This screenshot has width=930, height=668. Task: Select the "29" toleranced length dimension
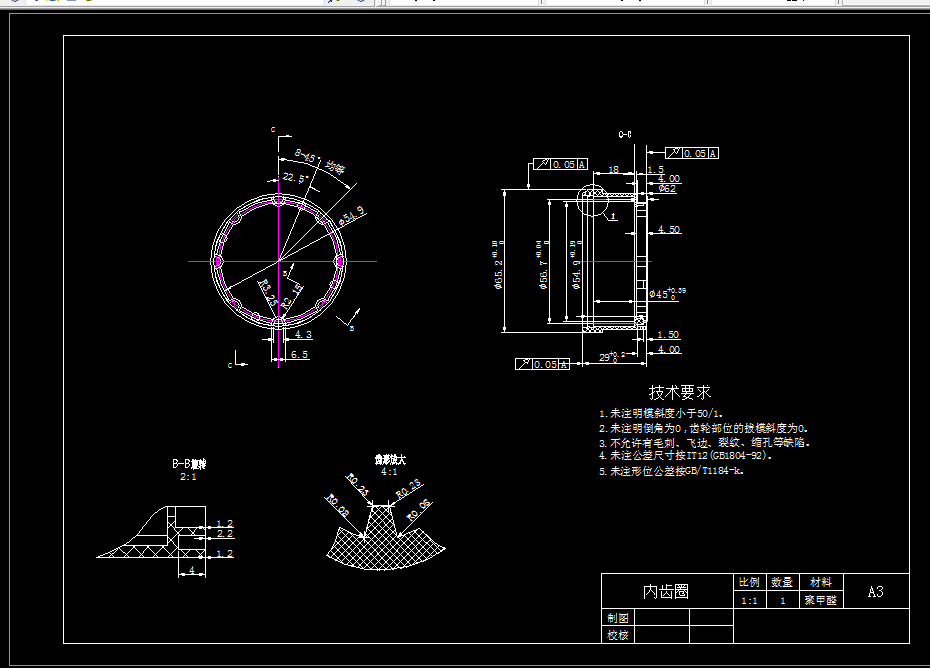[x=612, y=357]
